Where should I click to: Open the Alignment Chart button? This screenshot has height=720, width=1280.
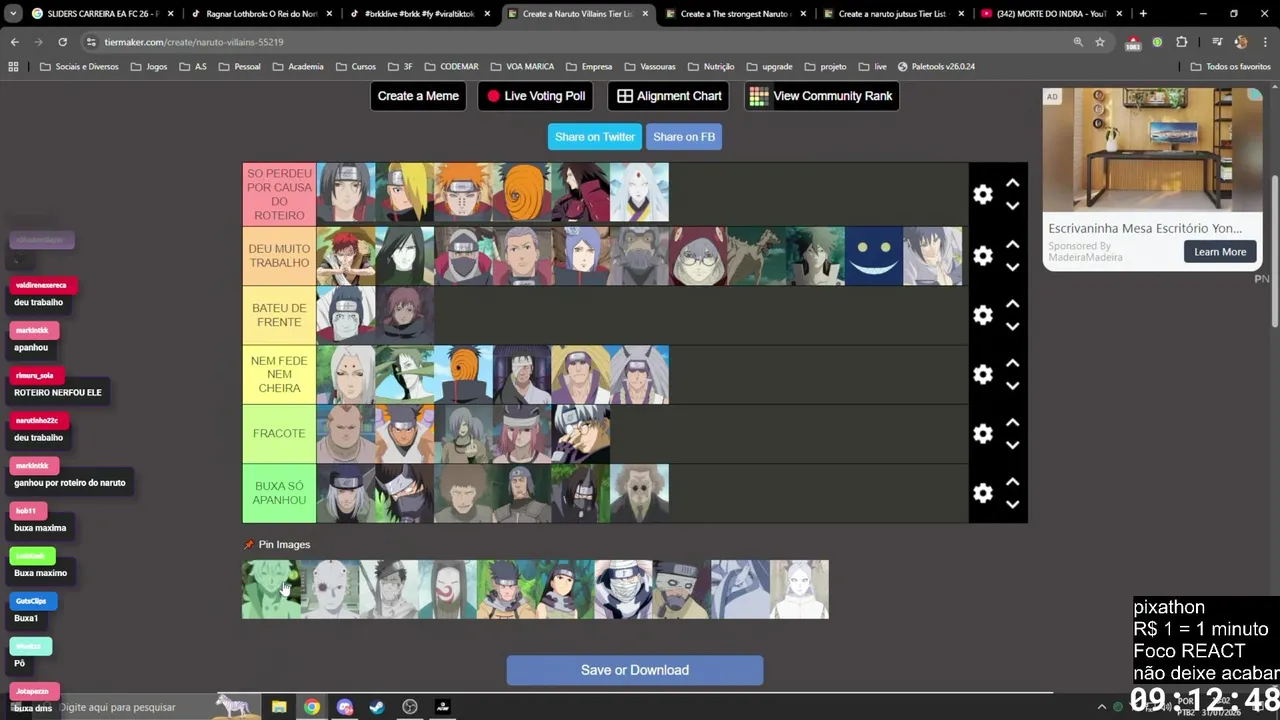[669, 96]
